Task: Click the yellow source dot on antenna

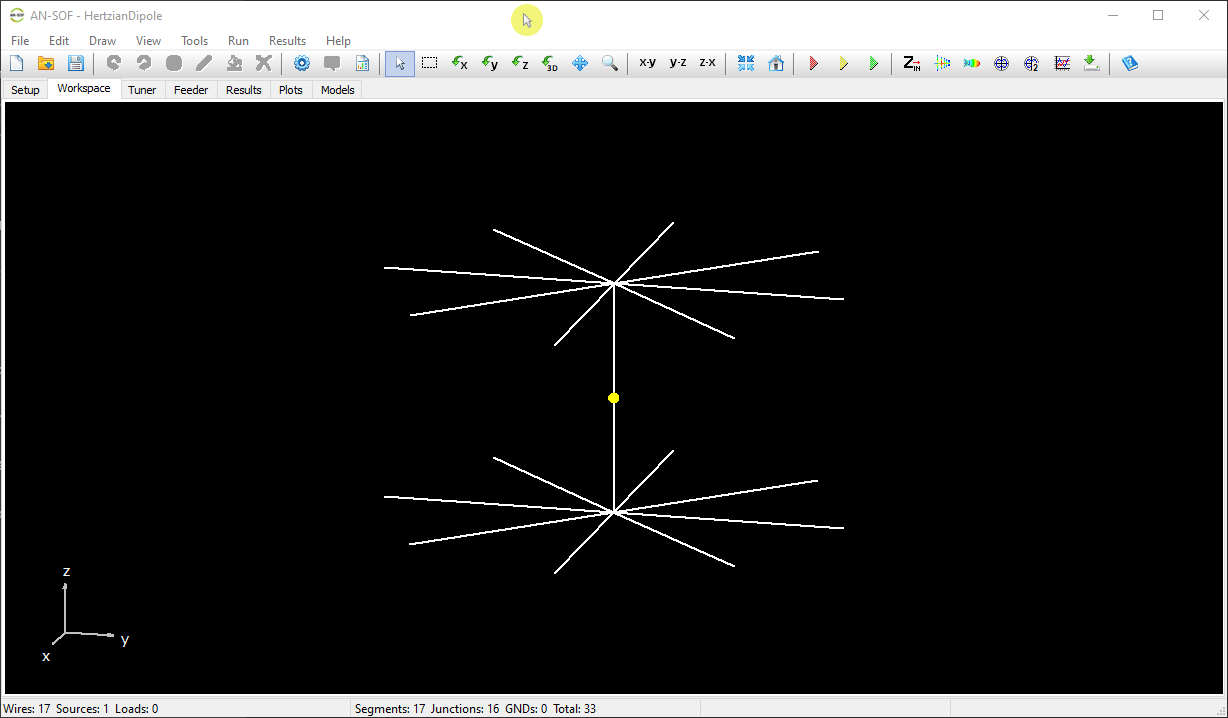Action: pyautogui.click(x=614, y=398)
